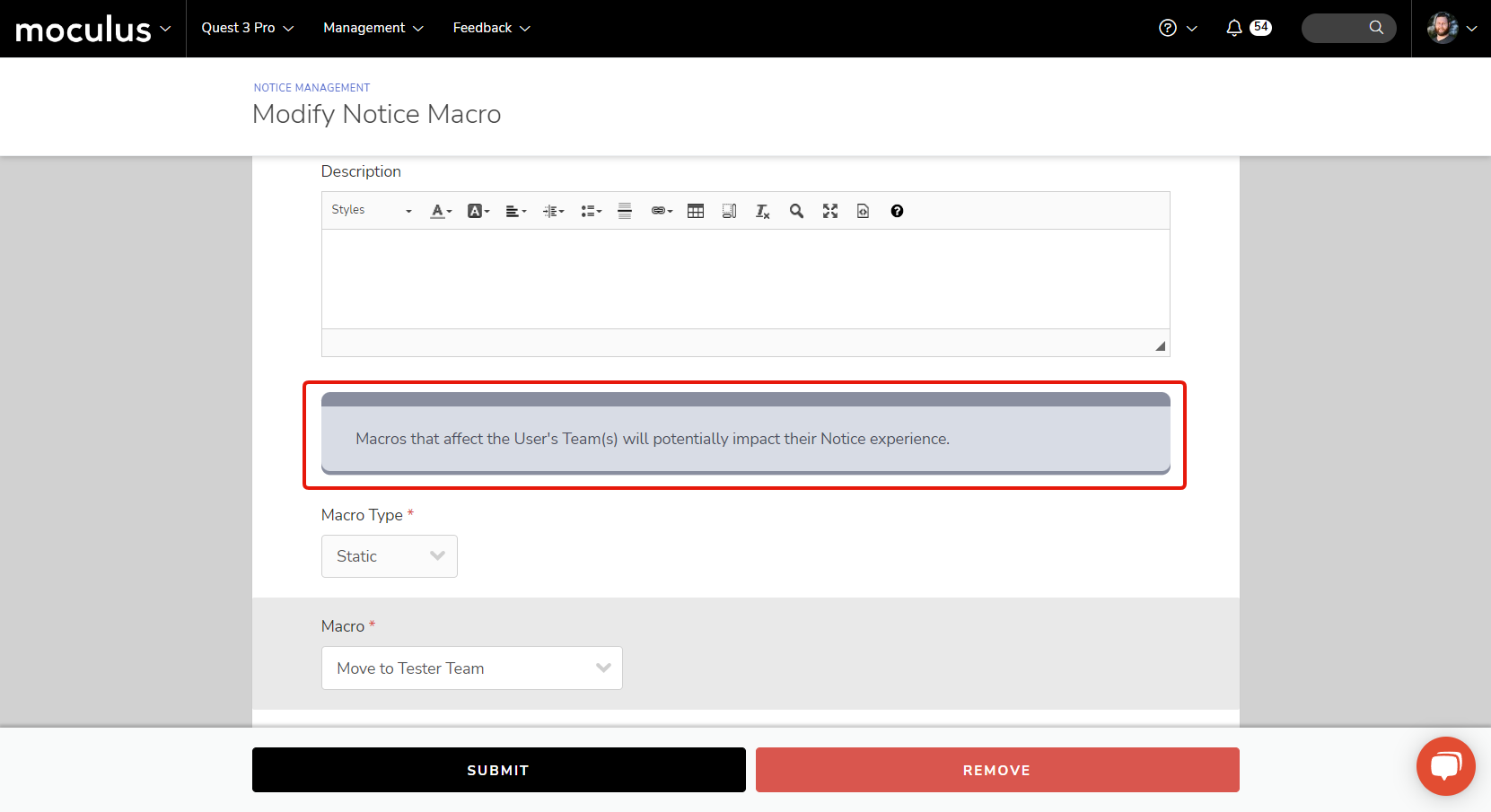Expand the Styles dropdown in editor
This screenshot has height=812, width=1491.
[372, 210]
